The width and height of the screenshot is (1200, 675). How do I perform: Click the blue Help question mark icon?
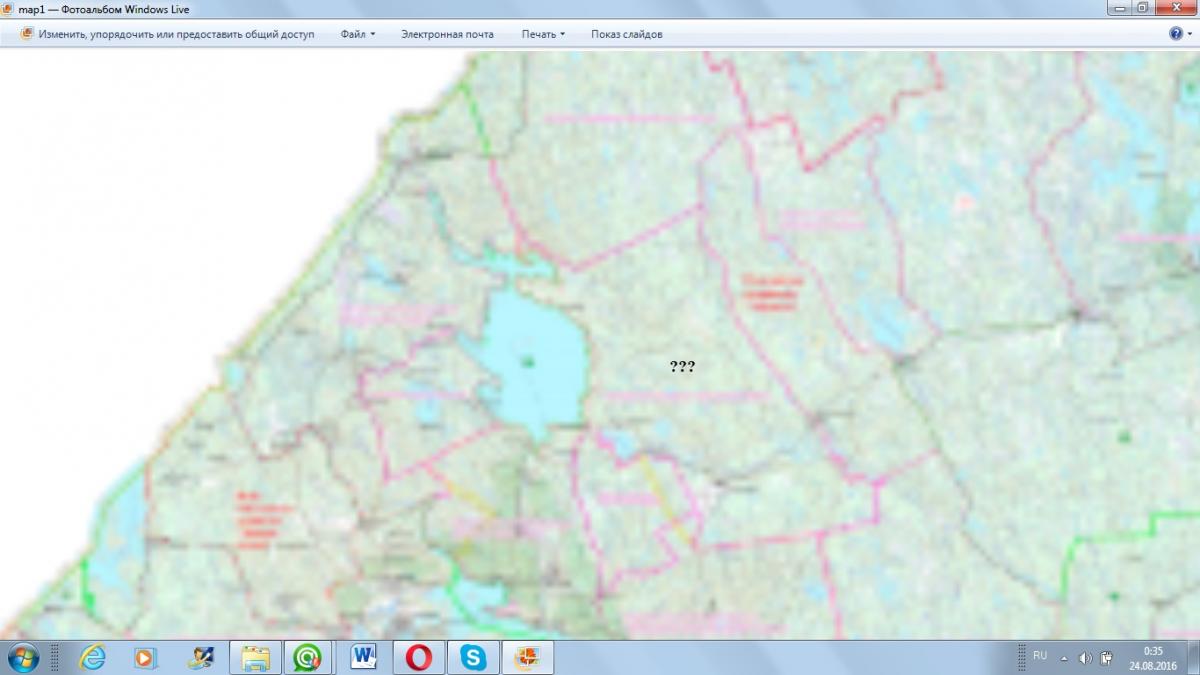point(1176,34)
